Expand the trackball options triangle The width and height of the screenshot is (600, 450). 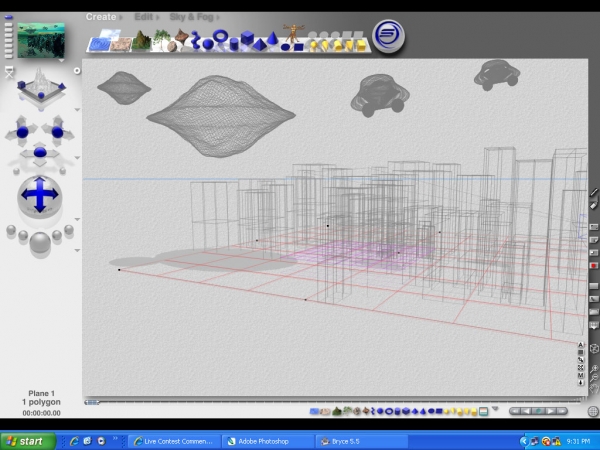[77, 219]
